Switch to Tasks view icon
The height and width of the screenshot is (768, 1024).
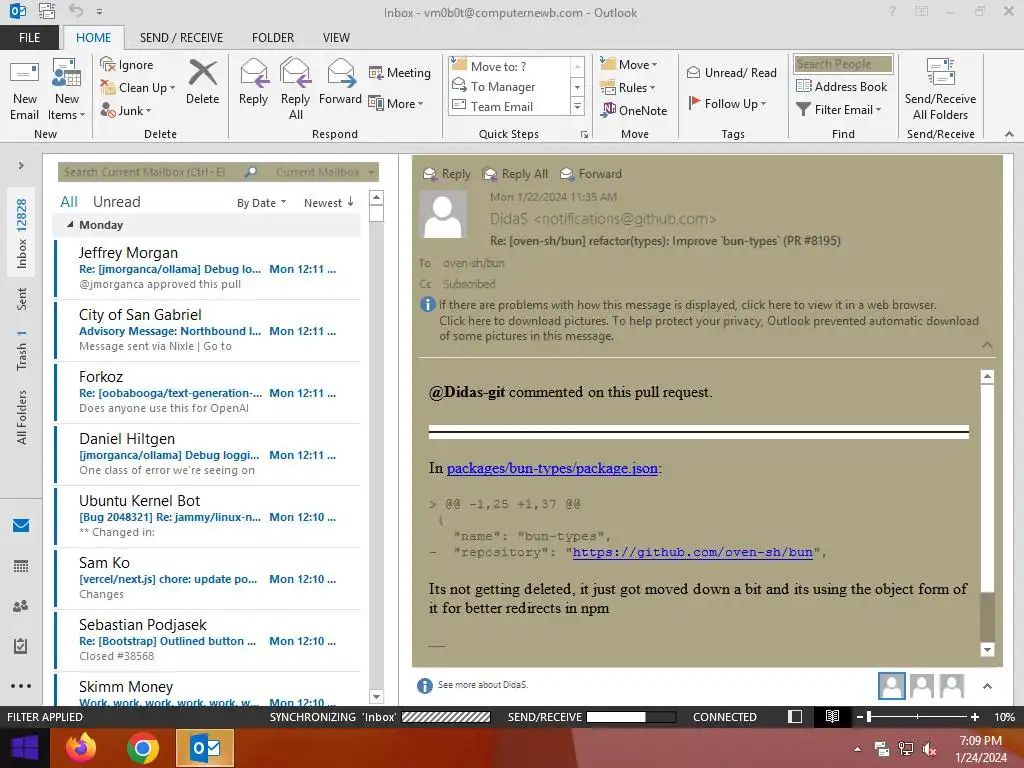point(21,646)
